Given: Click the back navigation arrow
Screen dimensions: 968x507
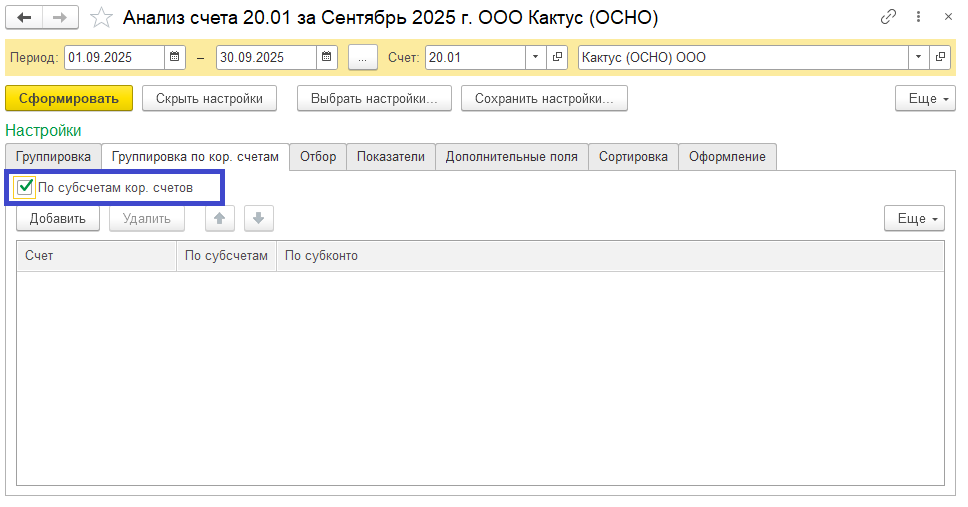Looking at the screenshot, I should [25, 17].
